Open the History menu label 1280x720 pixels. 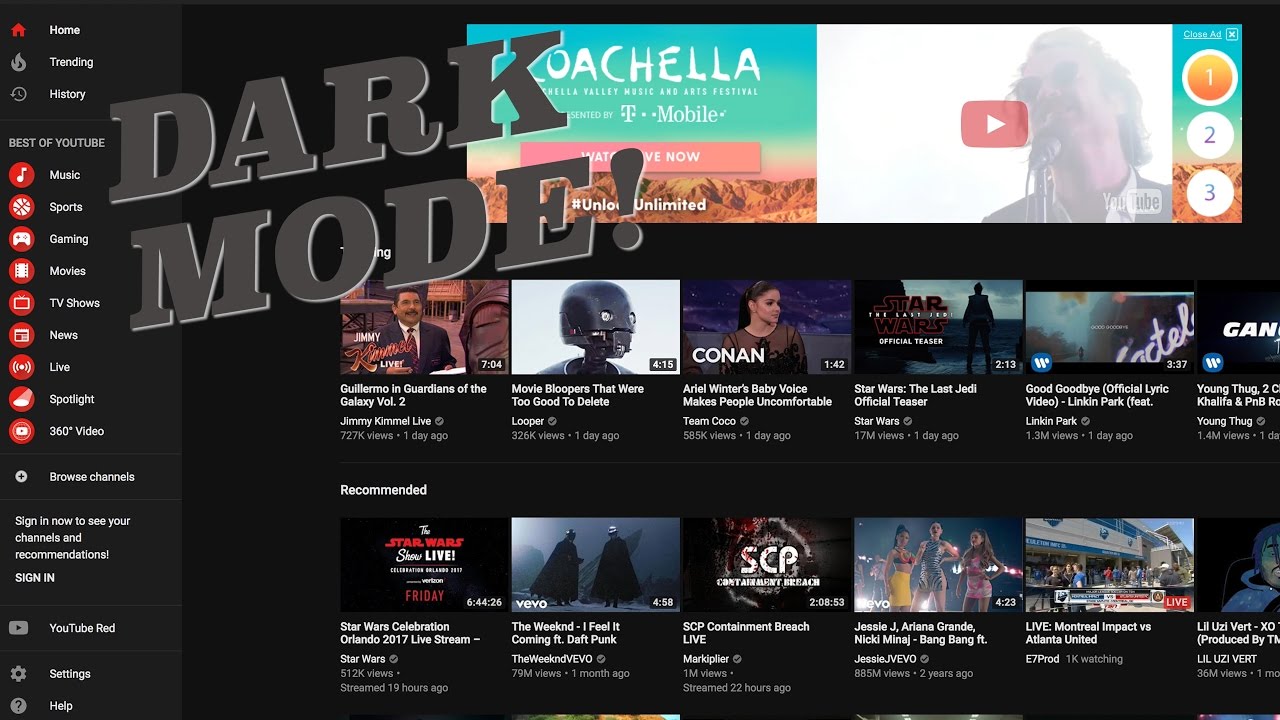click(67, 94)
